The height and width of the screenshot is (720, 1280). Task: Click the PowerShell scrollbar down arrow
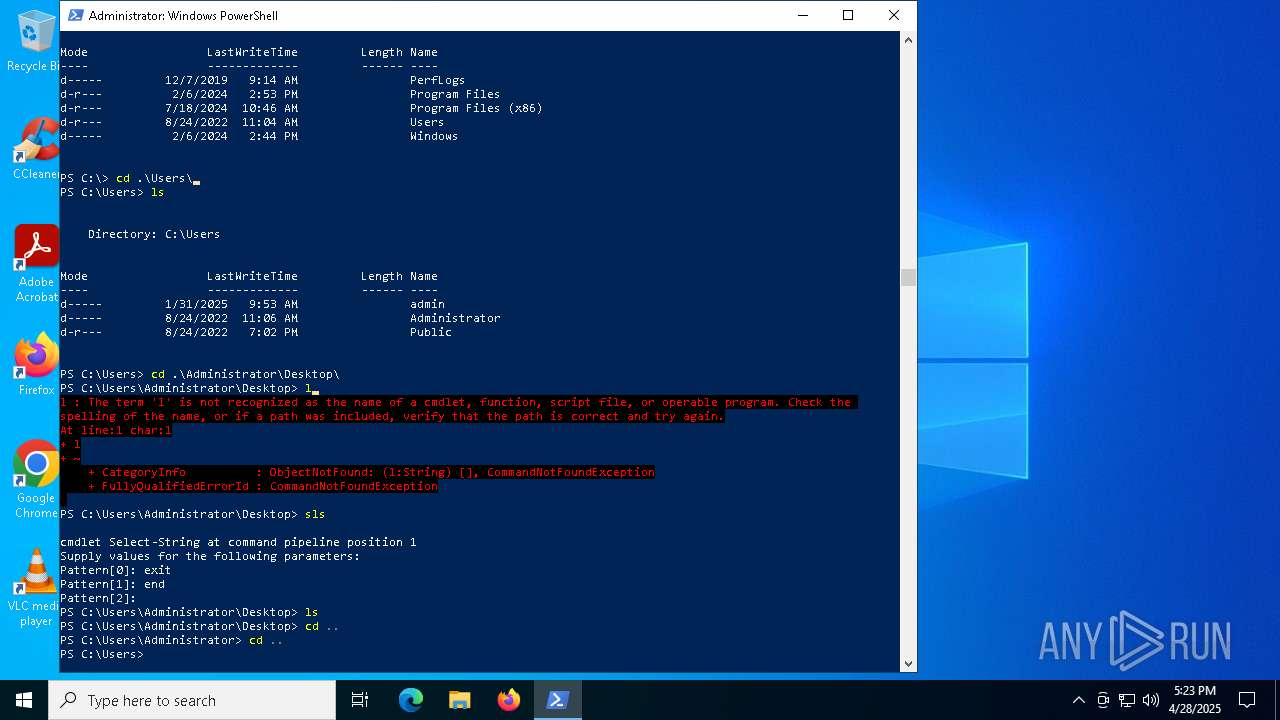tap(908, 663)
